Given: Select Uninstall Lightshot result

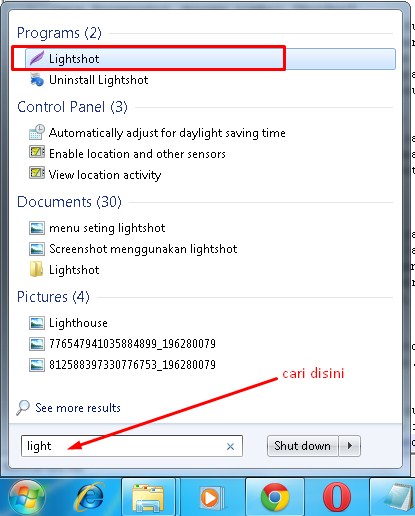Looking at the screenshot, I should click(x=99, y=80).
